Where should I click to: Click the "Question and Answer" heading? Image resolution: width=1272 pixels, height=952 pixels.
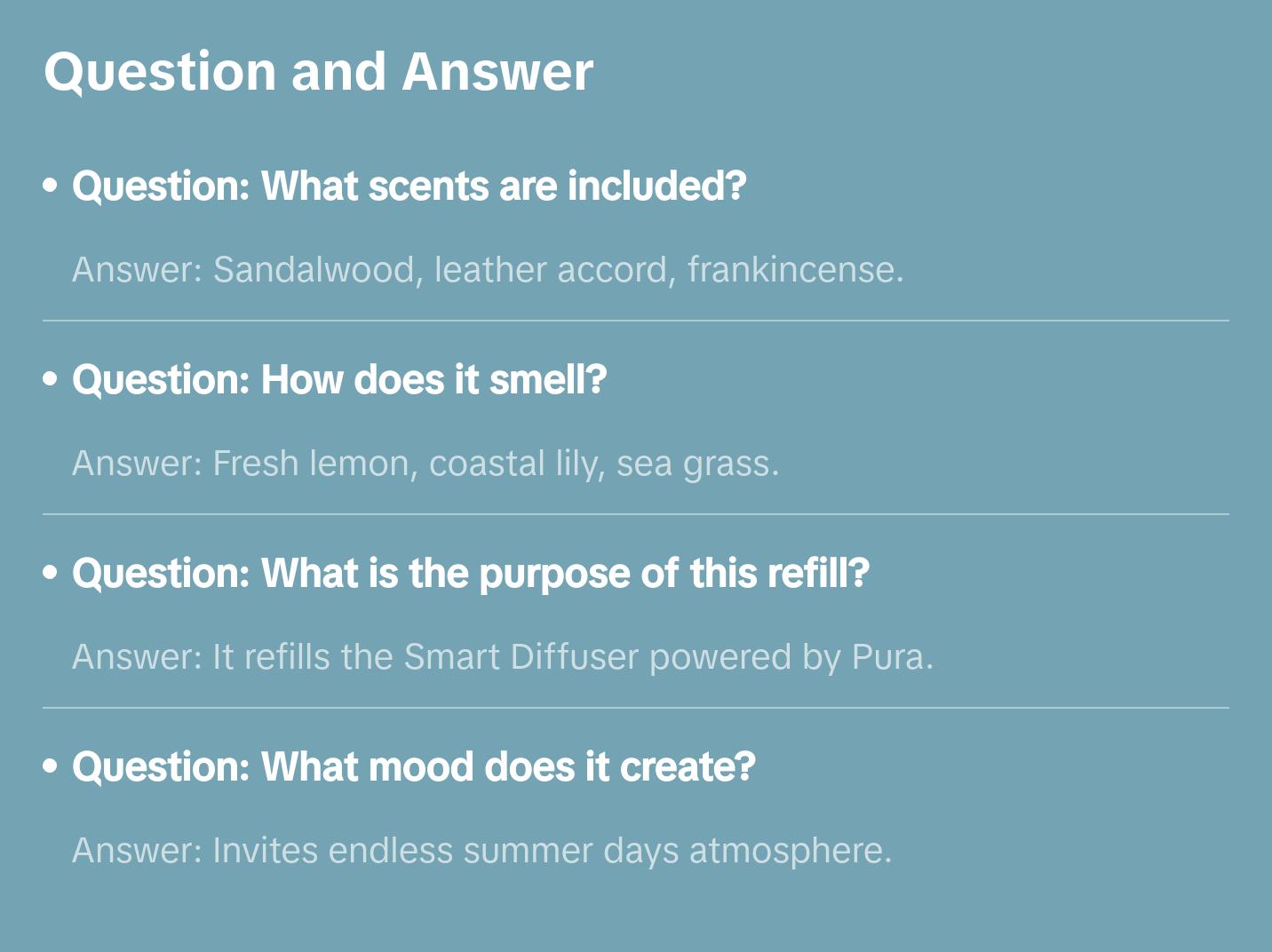(x=318, y=71)
